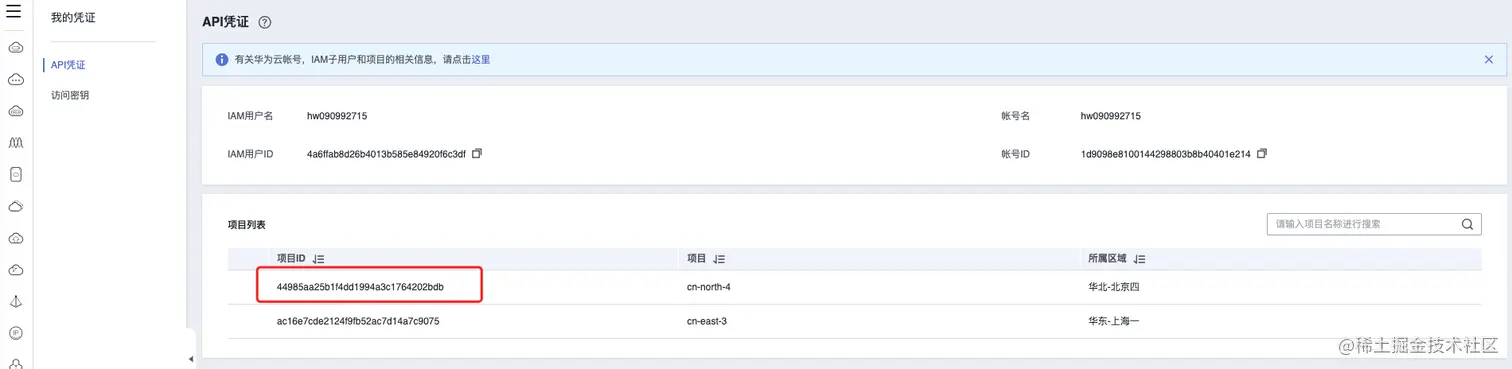
Task: Click the search magnifier icon
Action: (x=1467, y=224)
